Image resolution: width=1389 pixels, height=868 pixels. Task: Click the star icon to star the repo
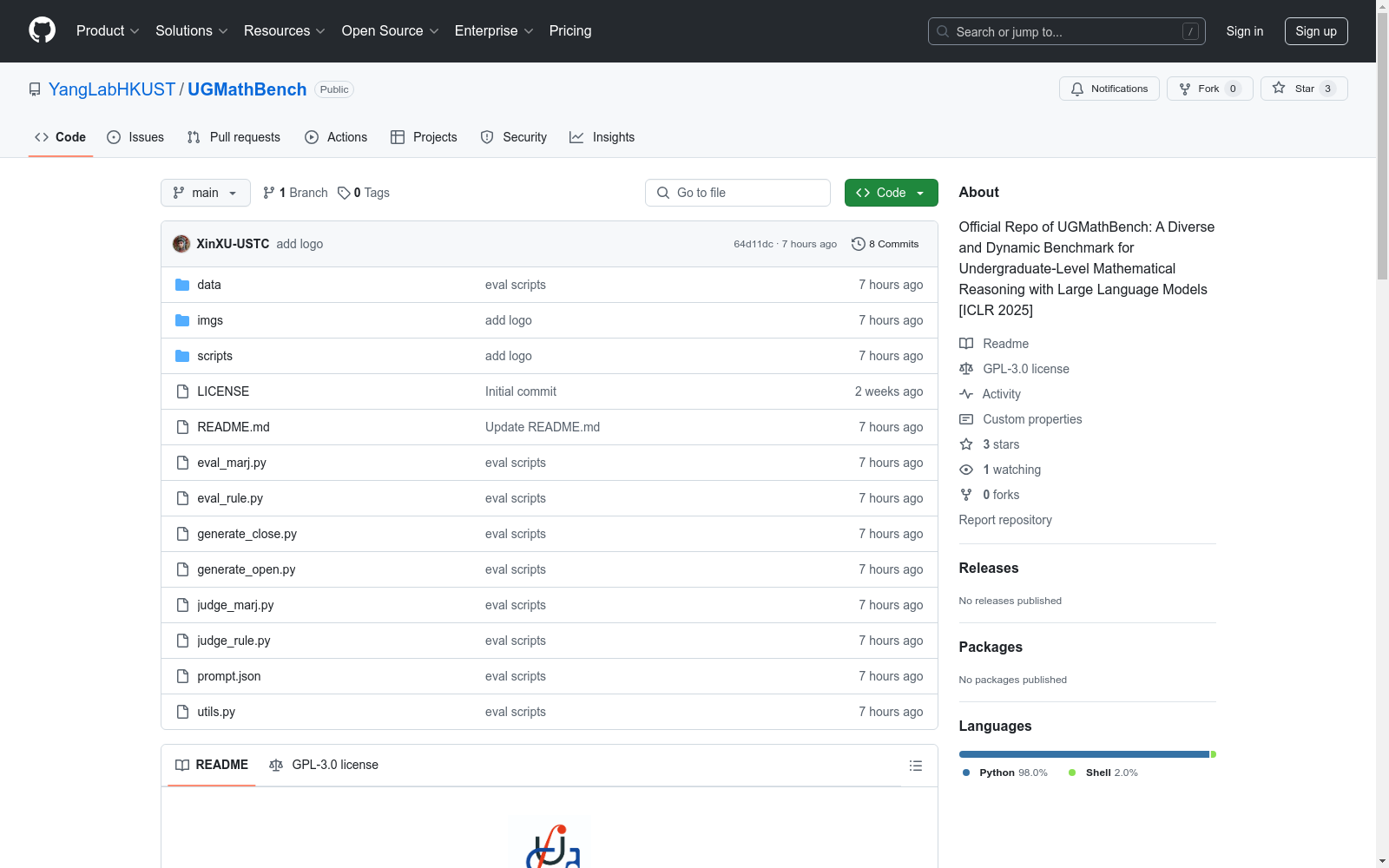pos(1279,88)
